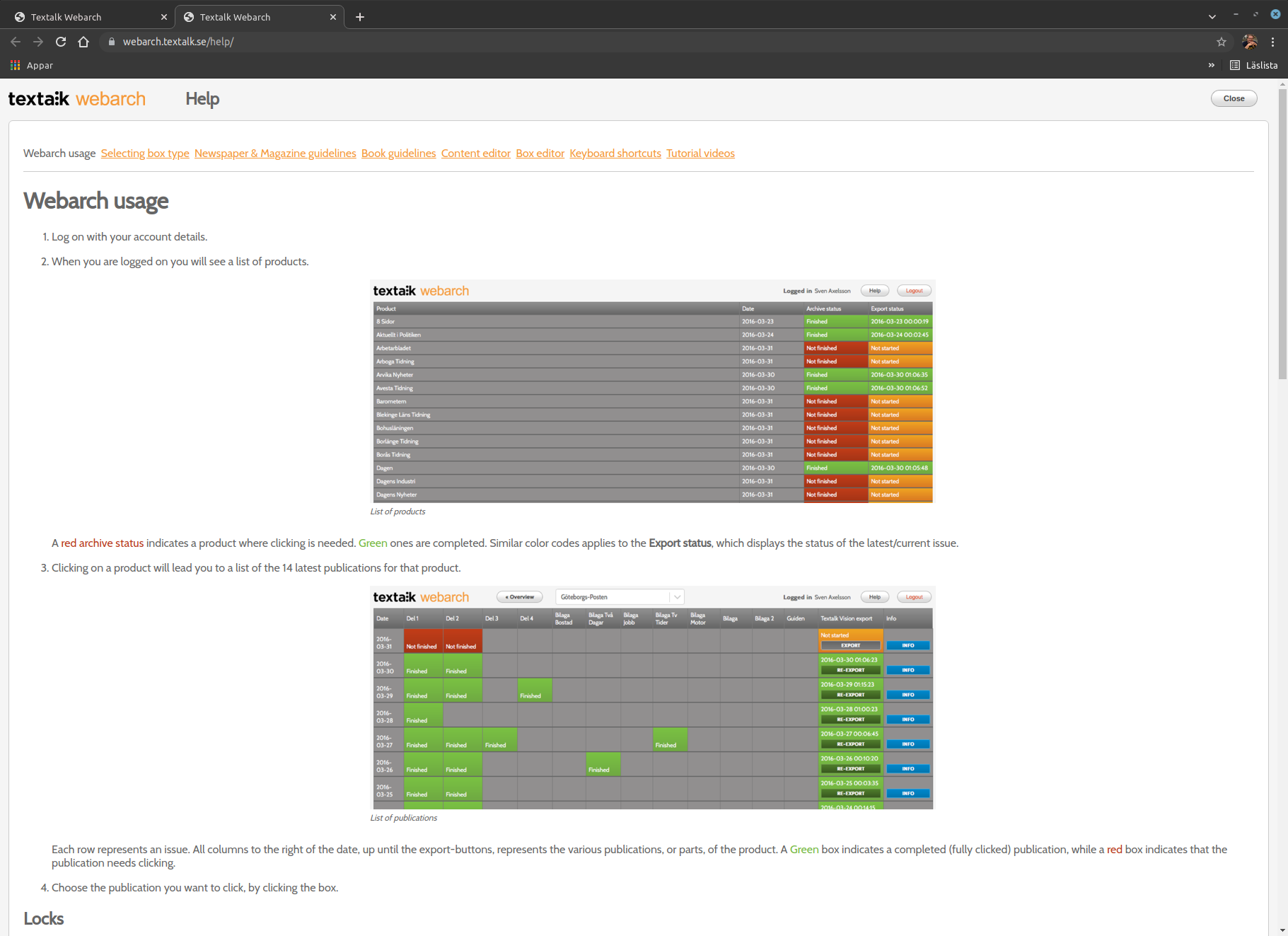Open the Appar apps grid shortcut
The height and width of the screenshot is (936, 1288).
(x=32, y=65)
